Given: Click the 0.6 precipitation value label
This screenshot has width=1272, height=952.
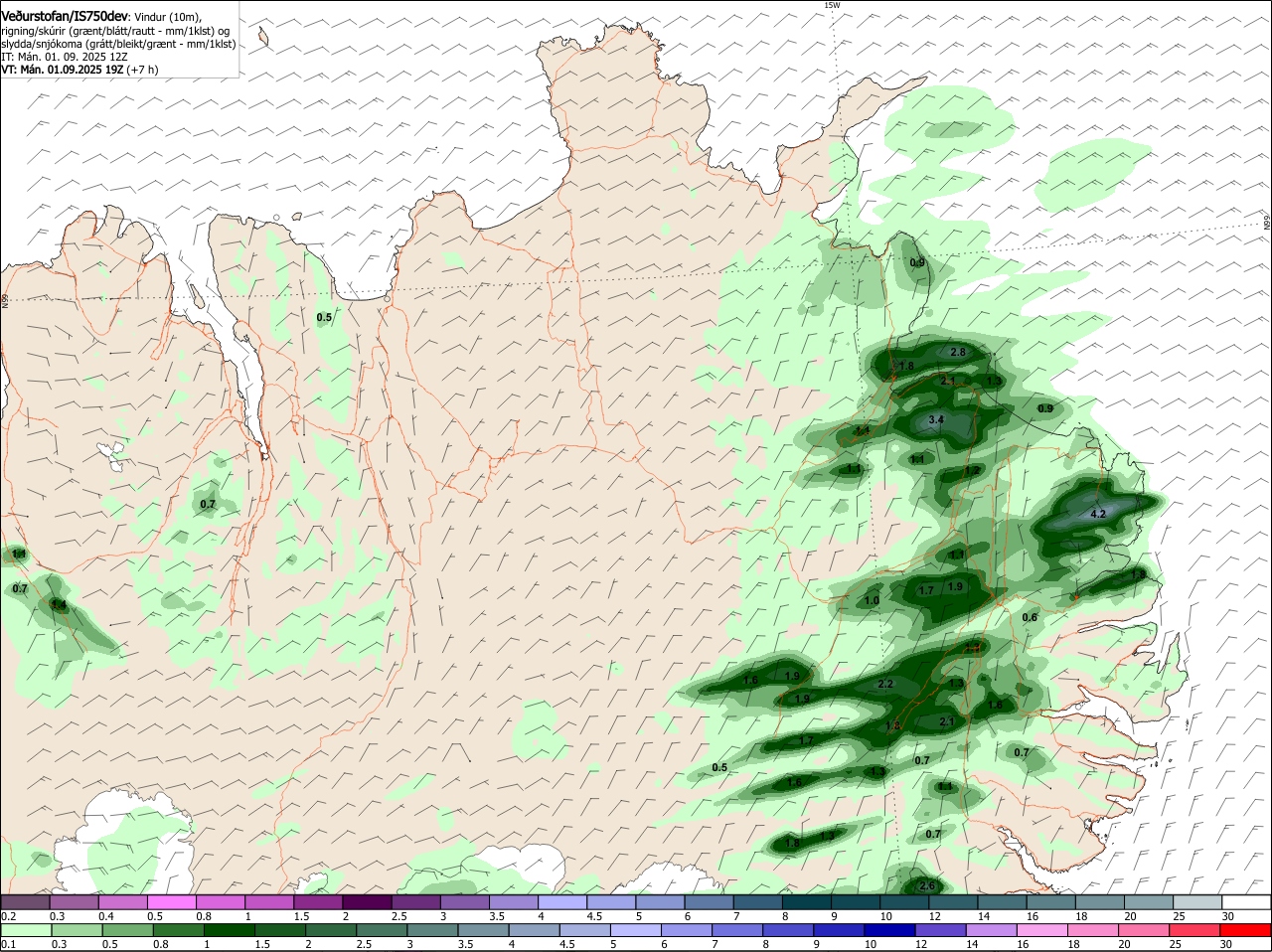Looking at the screenshot, I should pyautogui.click(x=1030, y=617).
